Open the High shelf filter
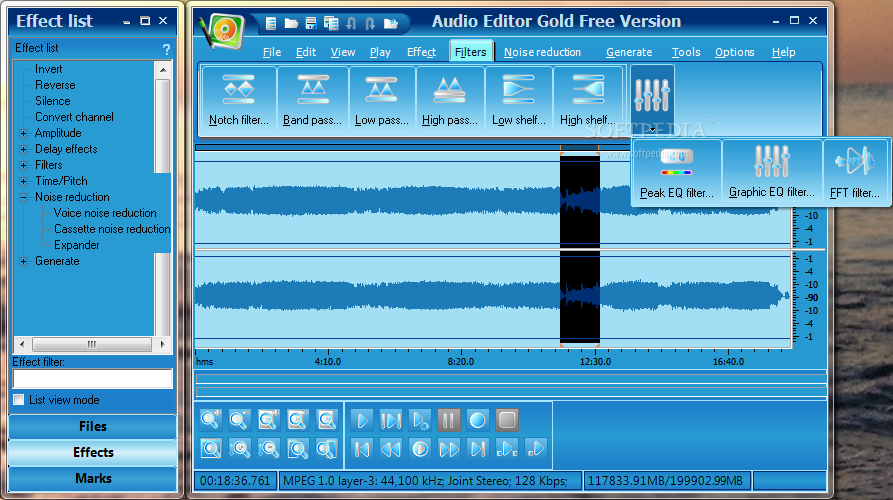This screenshot has height=500, width=893. [x=588, y=99]
